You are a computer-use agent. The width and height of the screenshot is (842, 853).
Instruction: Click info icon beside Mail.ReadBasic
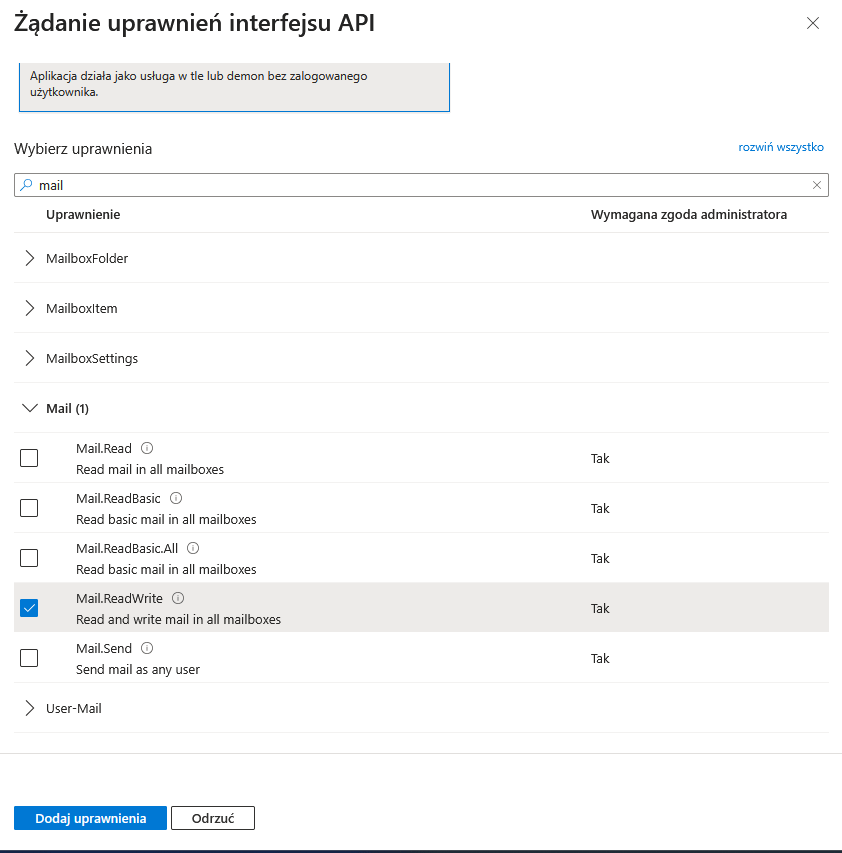176,498
